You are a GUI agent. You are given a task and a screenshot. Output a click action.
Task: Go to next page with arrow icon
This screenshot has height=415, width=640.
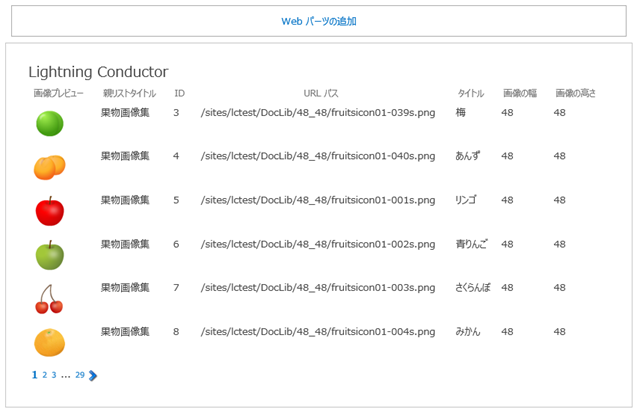click(x=93, y=376)
